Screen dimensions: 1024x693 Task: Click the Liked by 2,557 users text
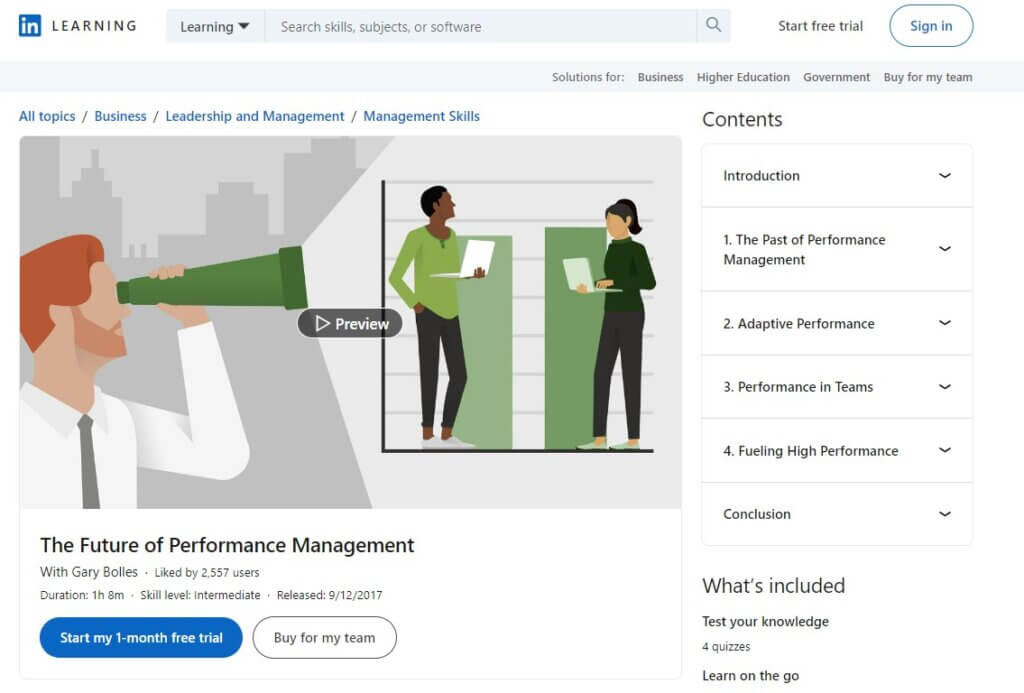click(x=207, y=573)
